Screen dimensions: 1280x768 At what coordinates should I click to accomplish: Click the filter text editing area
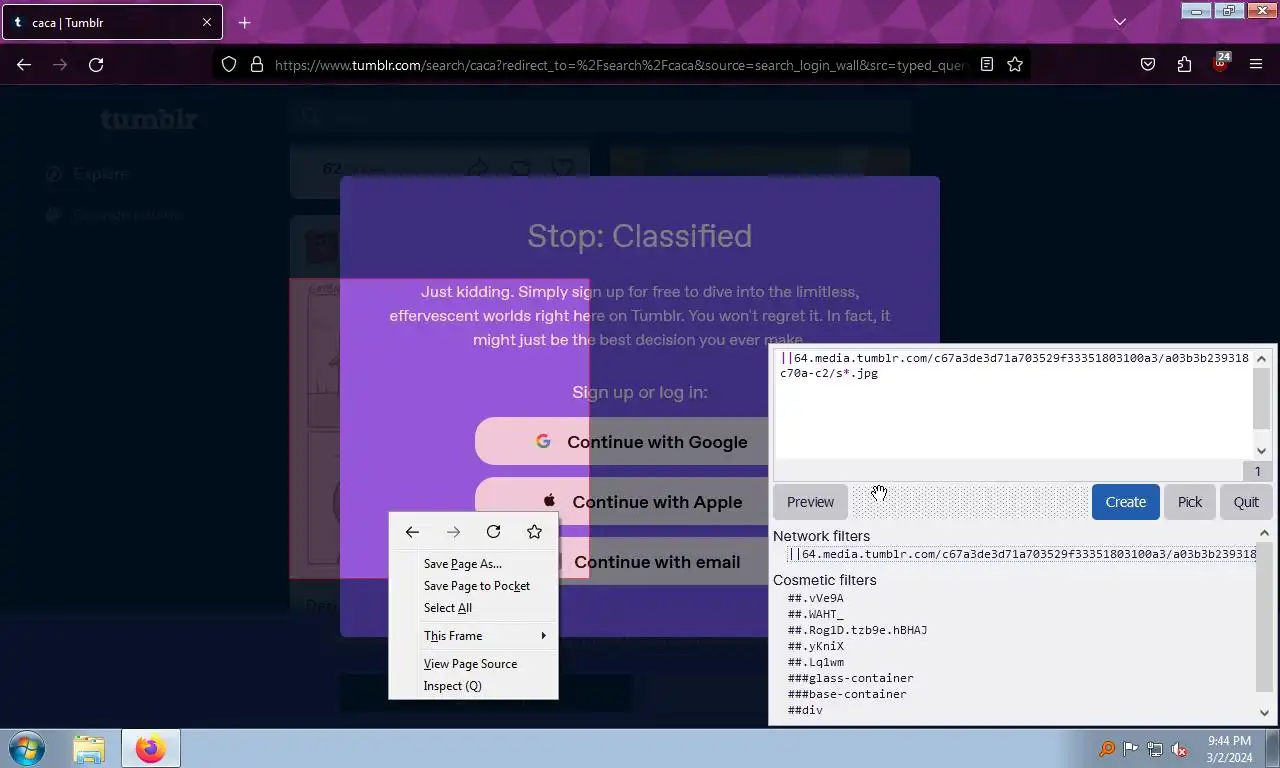coord(1012,404)
